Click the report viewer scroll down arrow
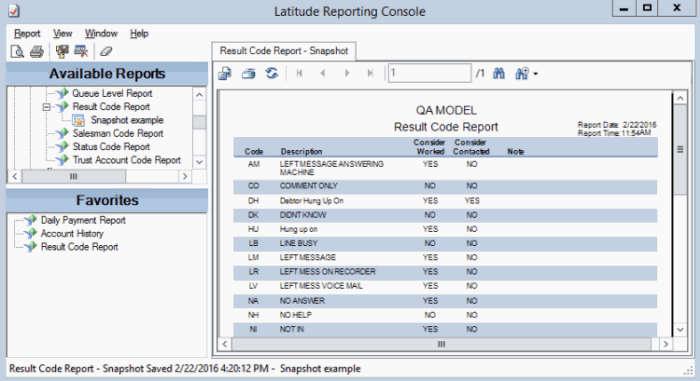This screenshot has width=700, height=381. click(680, 330)
